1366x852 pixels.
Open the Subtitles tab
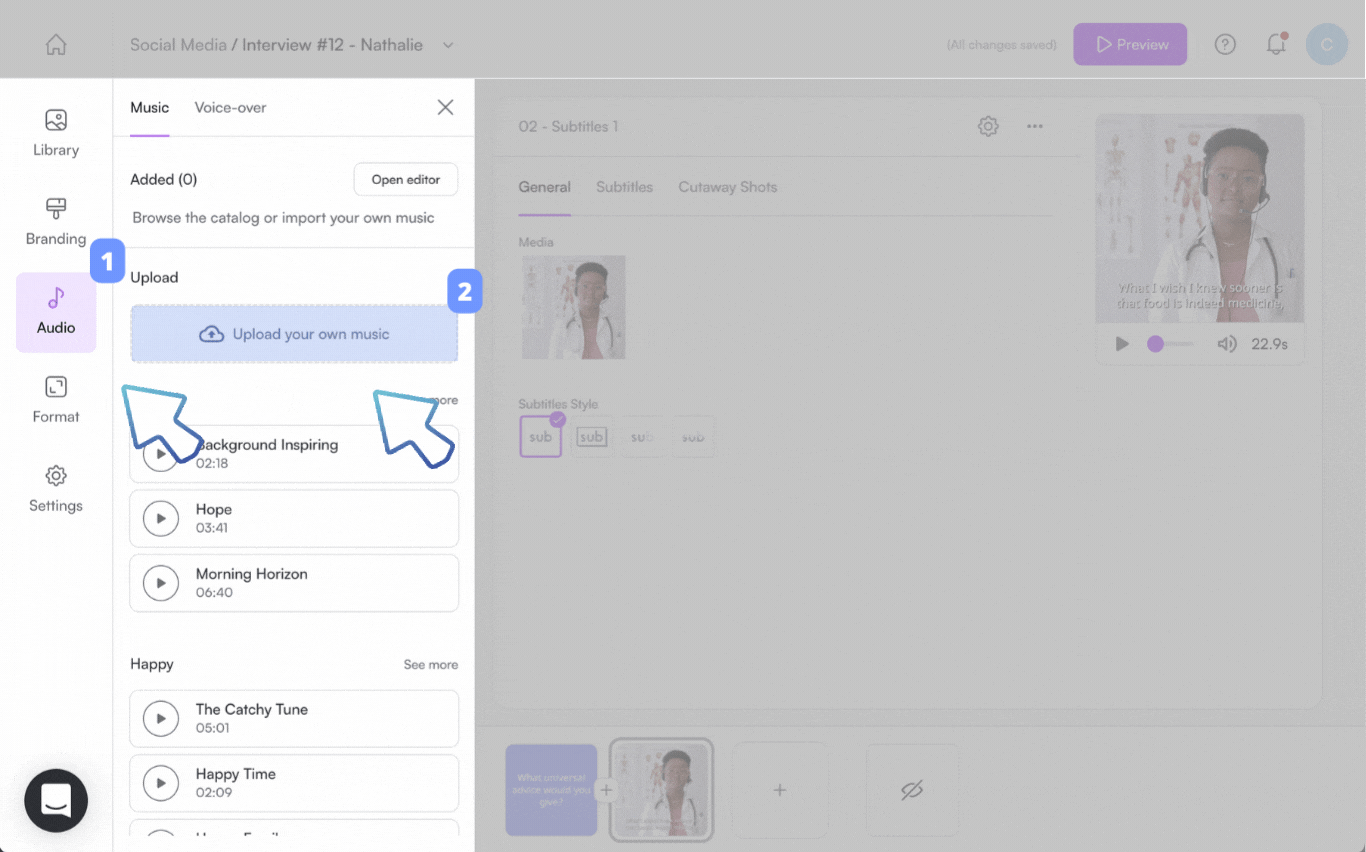click(x=624, y=187)
